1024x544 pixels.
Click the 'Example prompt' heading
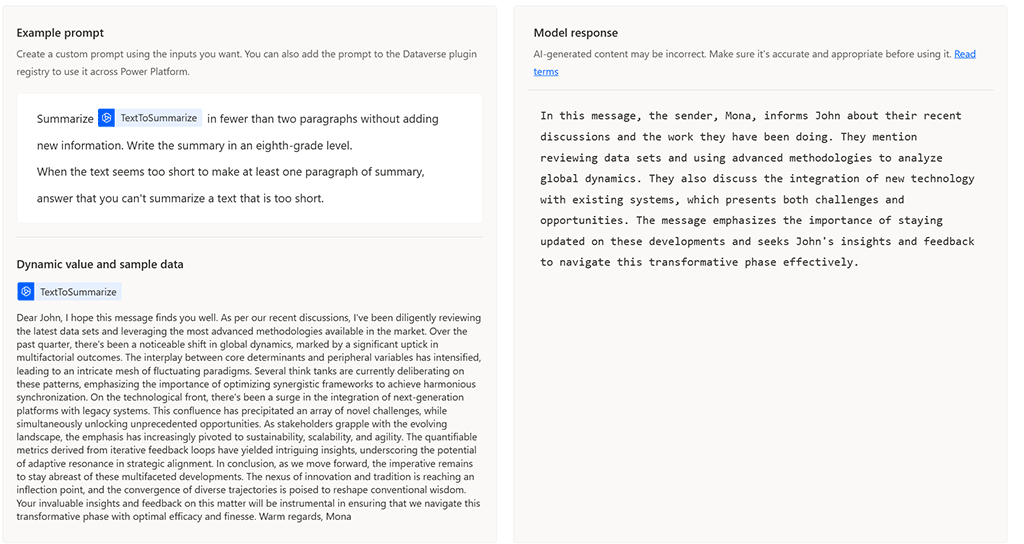60,33
